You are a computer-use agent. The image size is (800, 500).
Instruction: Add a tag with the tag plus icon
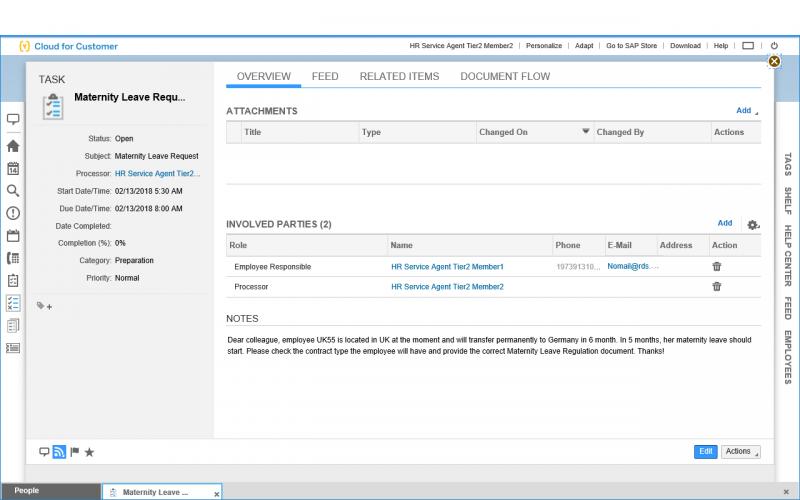point(44,306)
